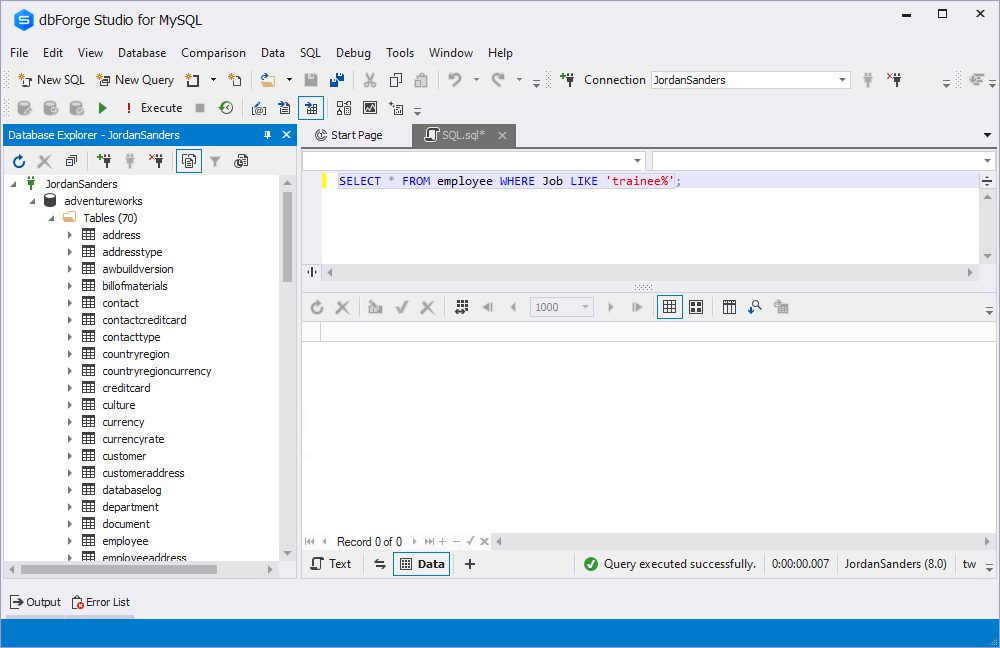Switch to Data view tab
This screenshot has width=1000, height=648.
(422, 564)
